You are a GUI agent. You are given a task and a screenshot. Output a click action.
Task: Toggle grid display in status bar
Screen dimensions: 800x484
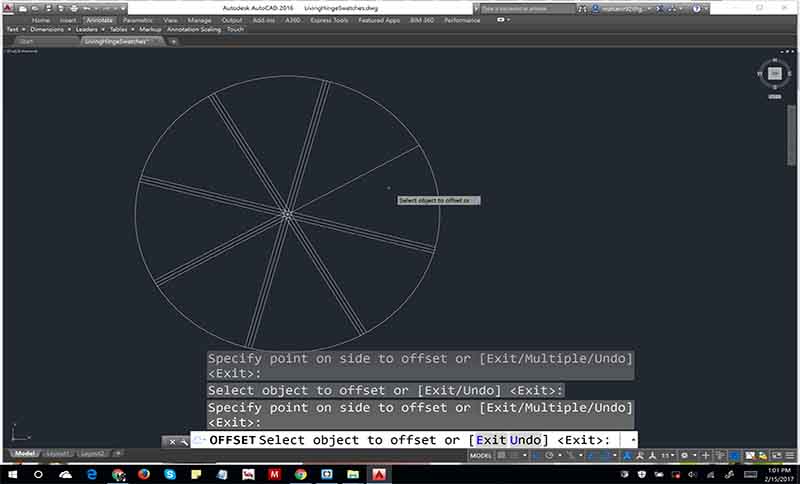pos(501,455)
